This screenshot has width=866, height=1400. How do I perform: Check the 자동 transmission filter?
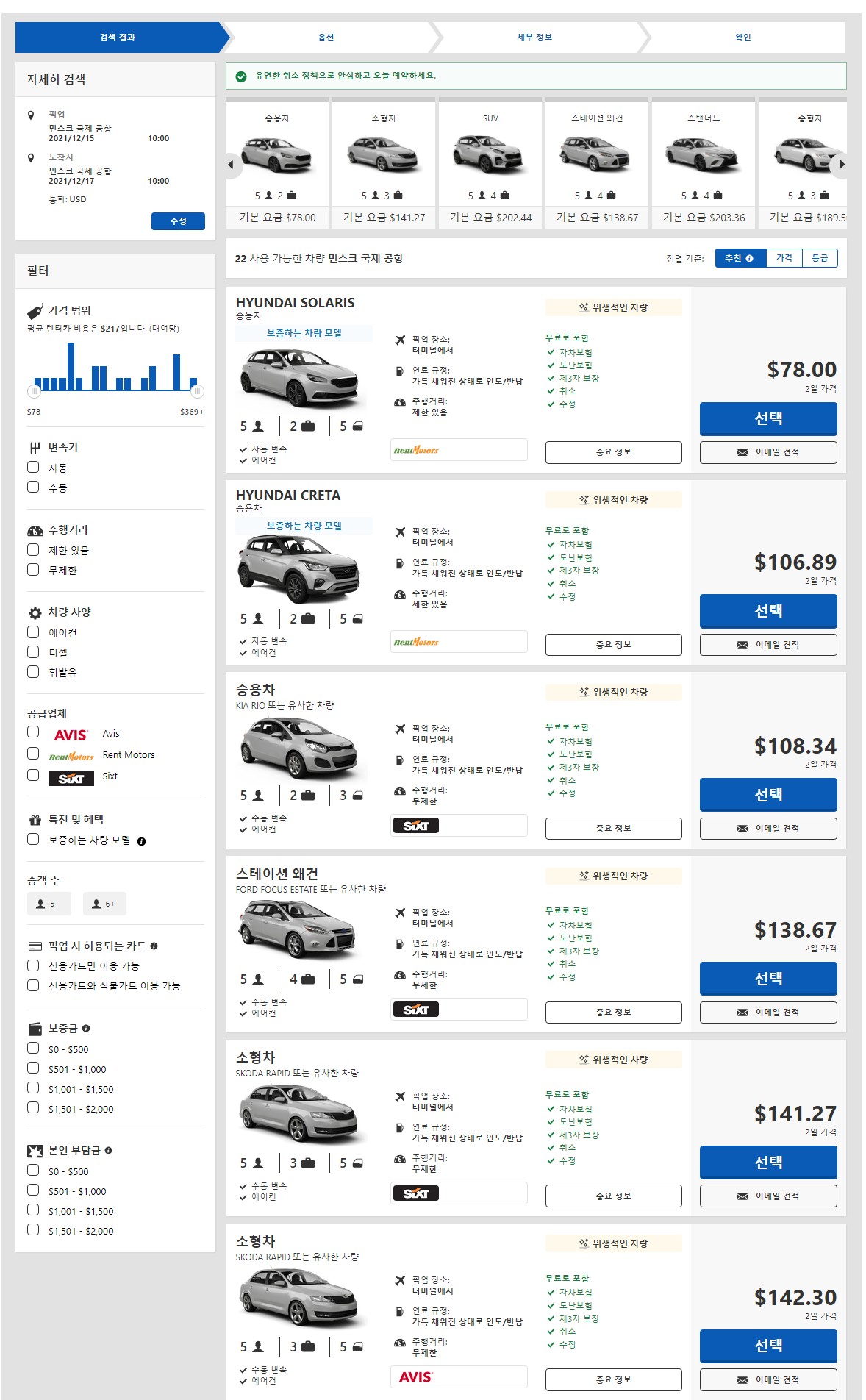click(x=33, y=467)
